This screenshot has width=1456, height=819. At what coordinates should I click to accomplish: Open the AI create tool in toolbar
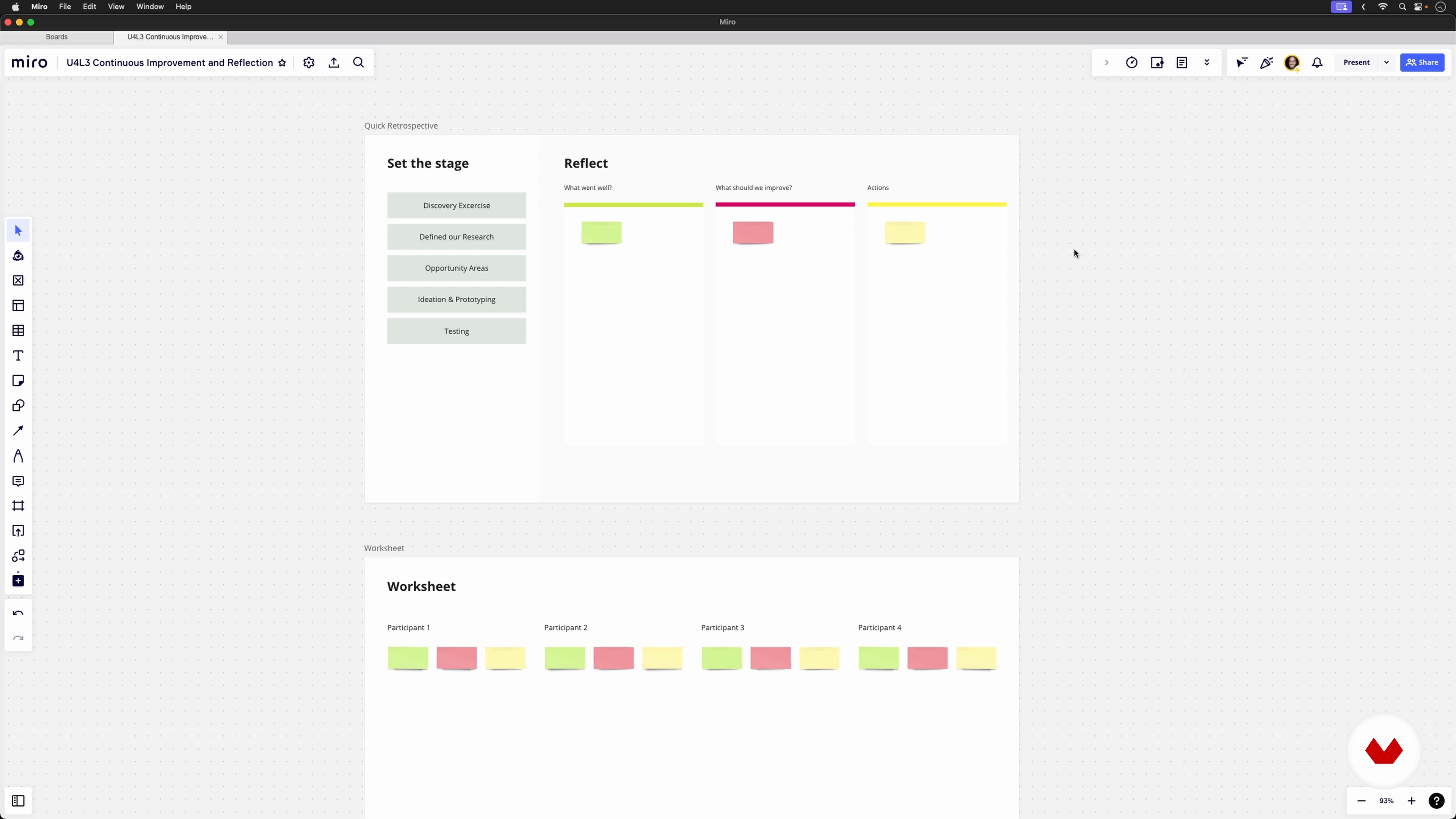18,256
